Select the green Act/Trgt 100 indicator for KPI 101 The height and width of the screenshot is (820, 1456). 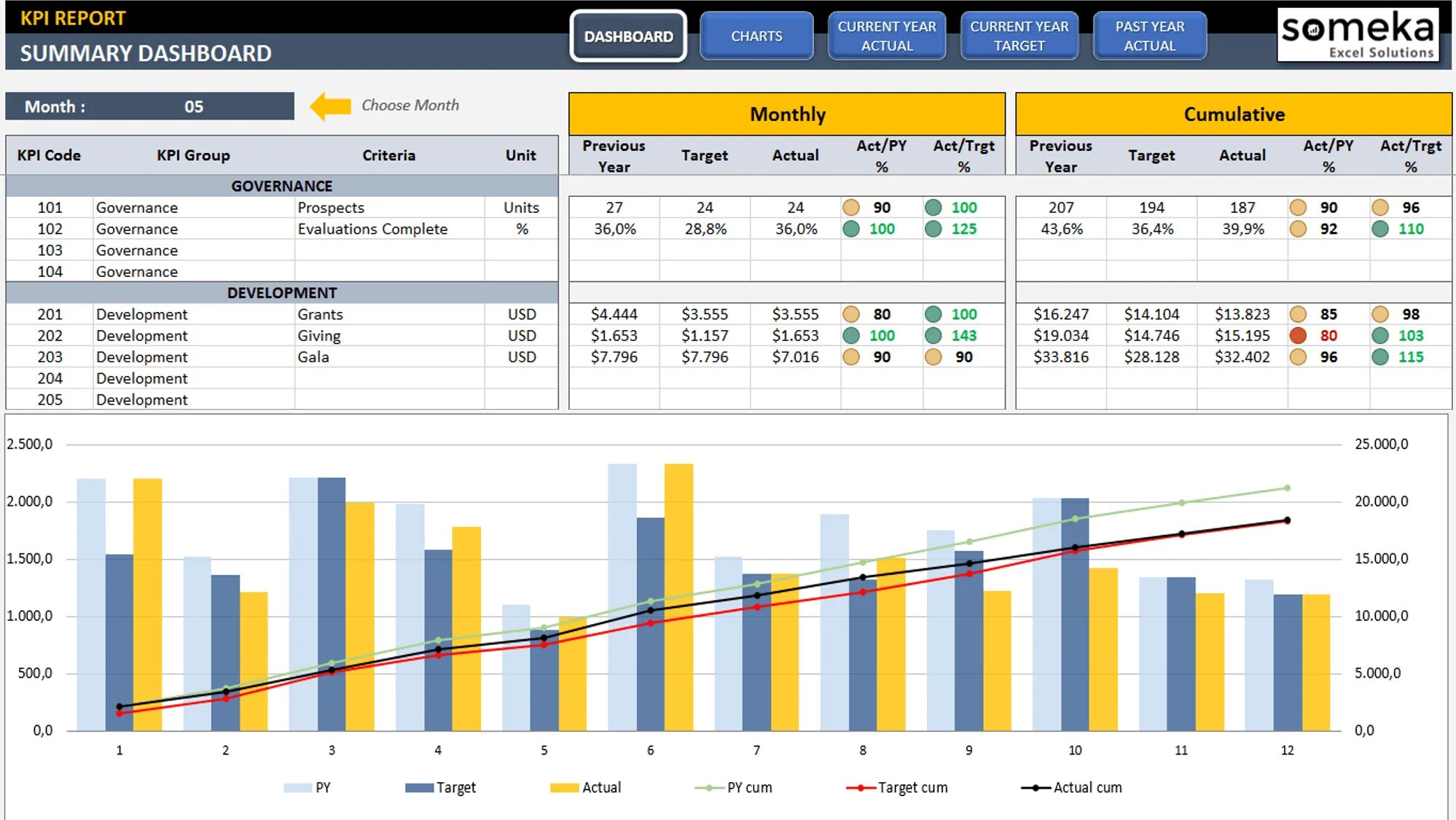point(958,207)
